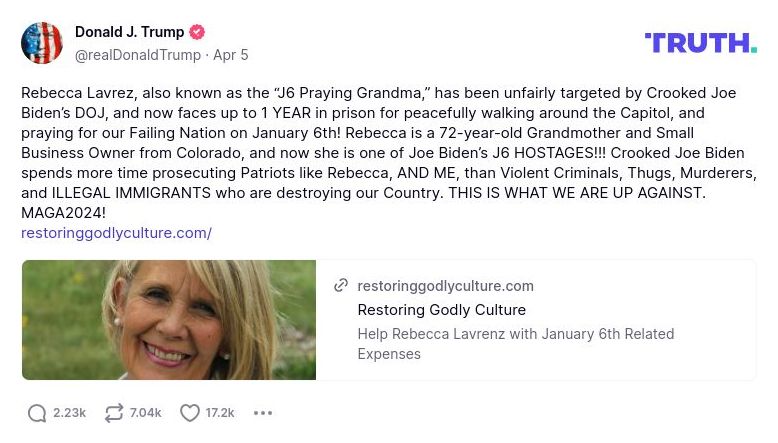Image resolution: width=778 pixels, height=443 pixels.
Task: Open the restoringgodlyculture.com/ link in post text
Action: 116,233
